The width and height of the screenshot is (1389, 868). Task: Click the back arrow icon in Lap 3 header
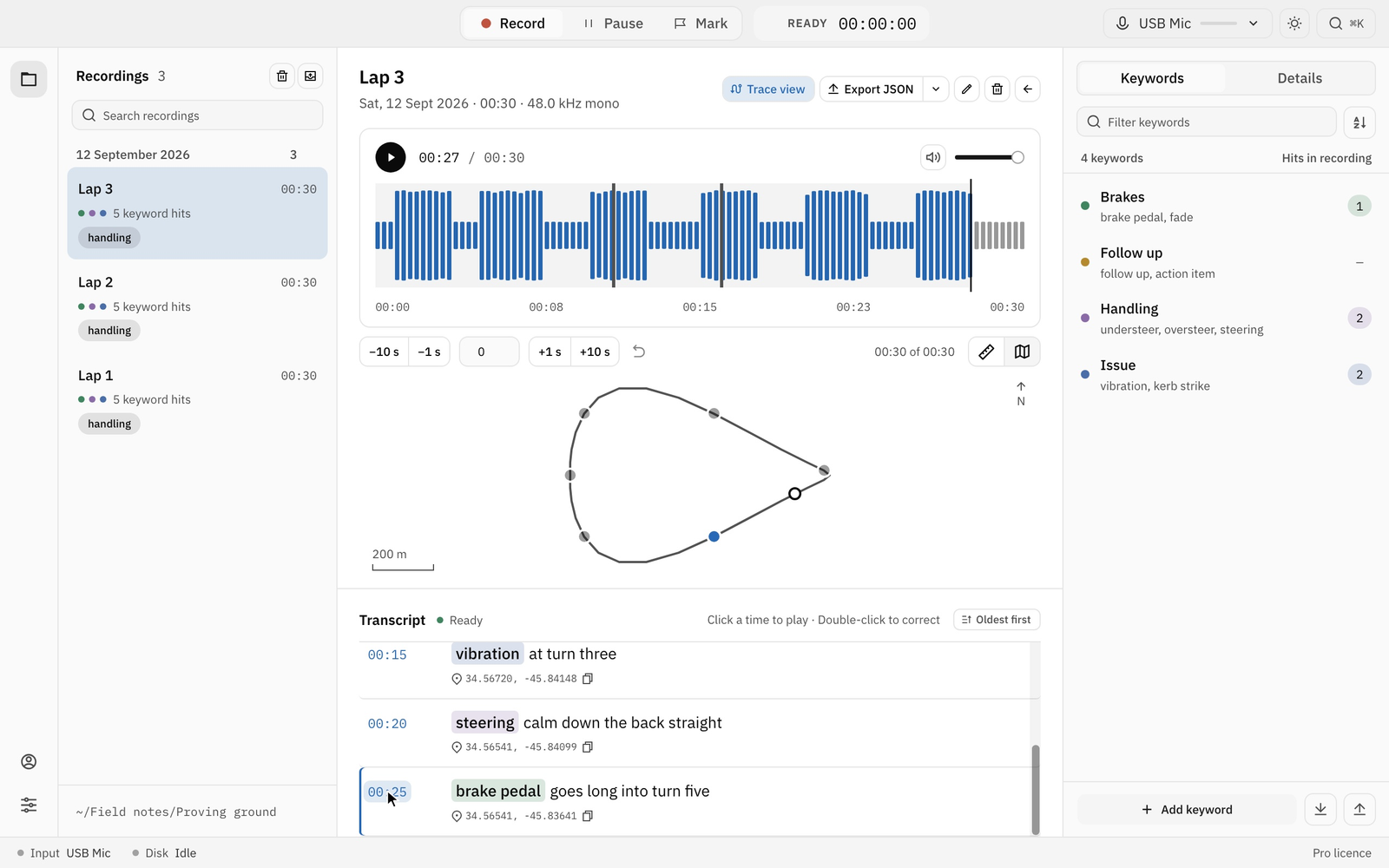coord(1027,89)
